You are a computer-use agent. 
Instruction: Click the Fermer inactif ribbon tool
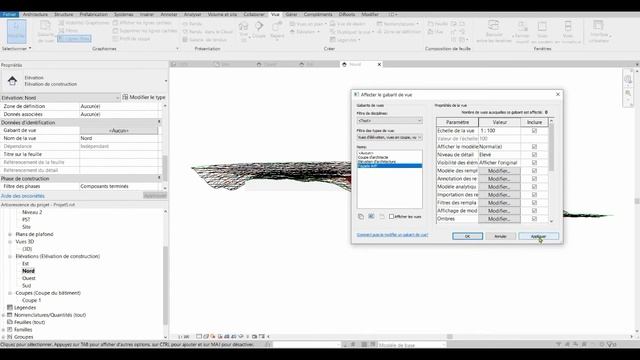click(522, 31)
